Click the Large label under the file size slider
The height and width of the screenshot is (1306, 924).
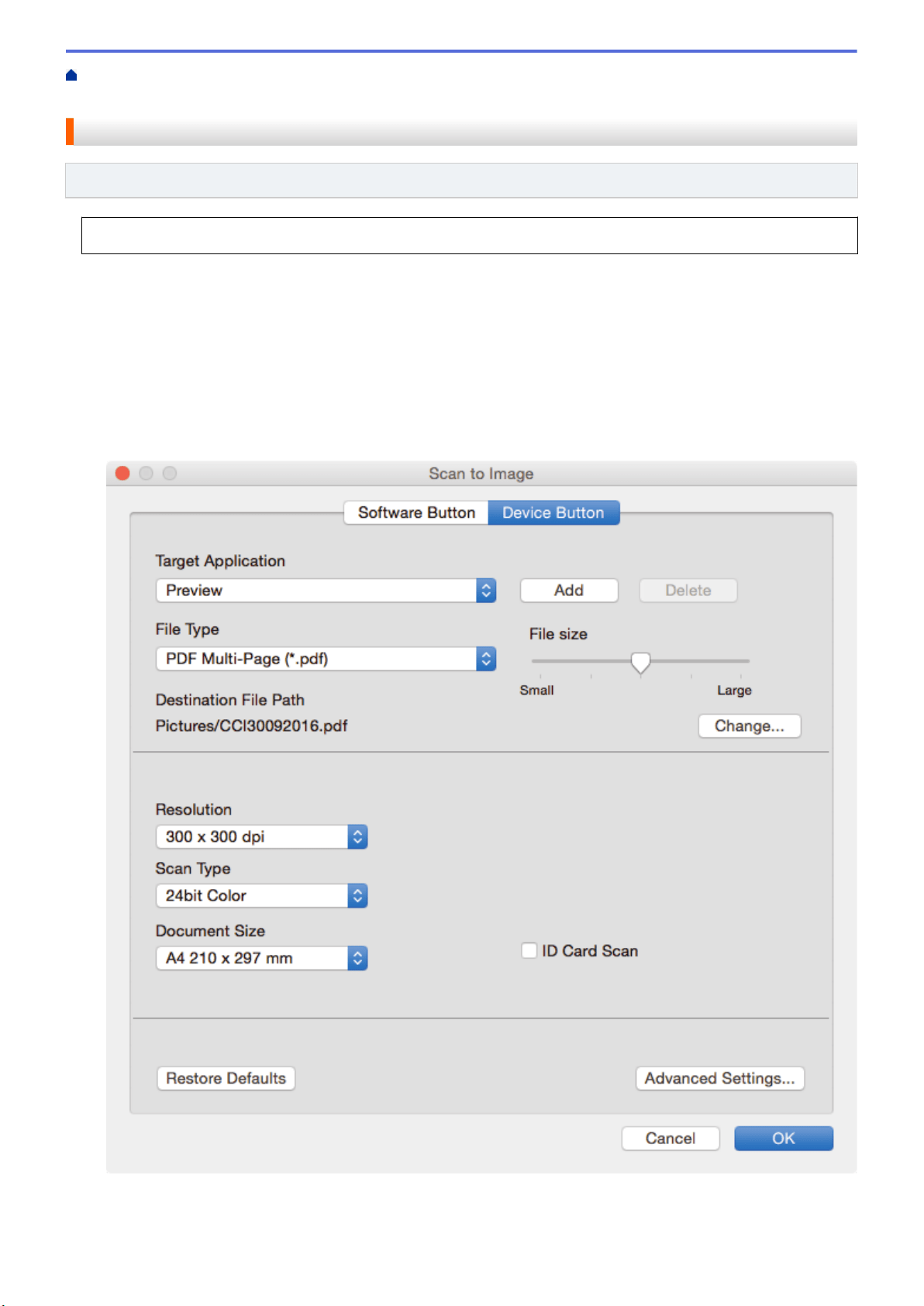coord(734,691)
